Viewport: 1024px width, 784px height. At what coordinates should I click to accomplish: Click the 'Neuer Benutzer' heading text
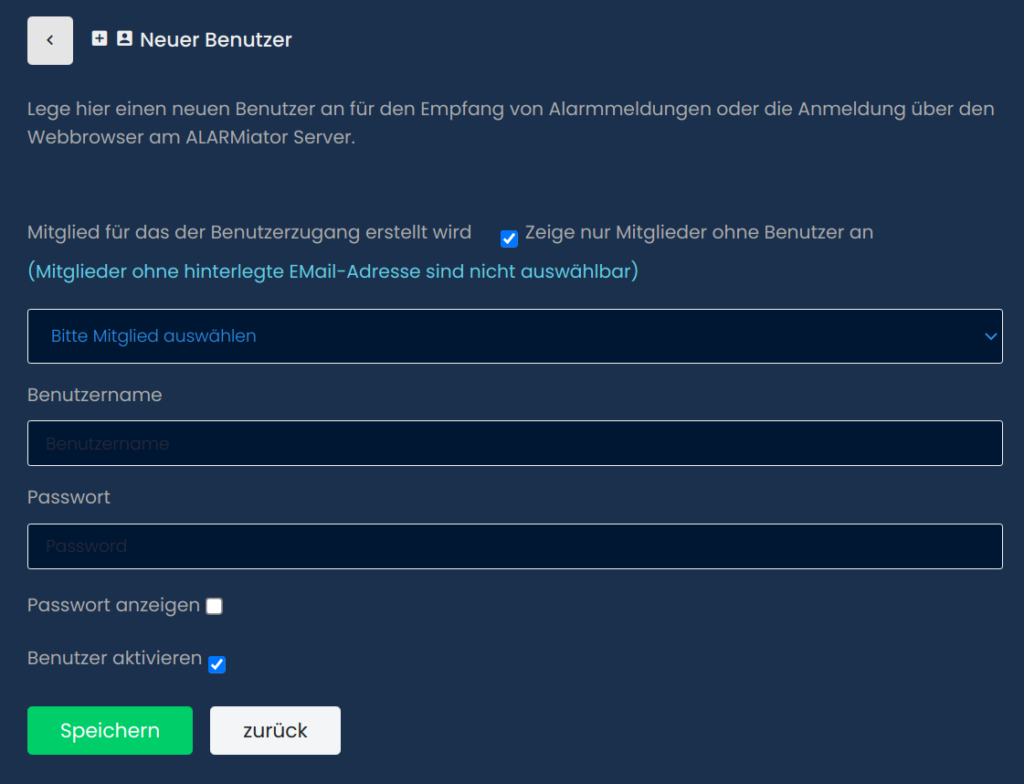[216, 40]
